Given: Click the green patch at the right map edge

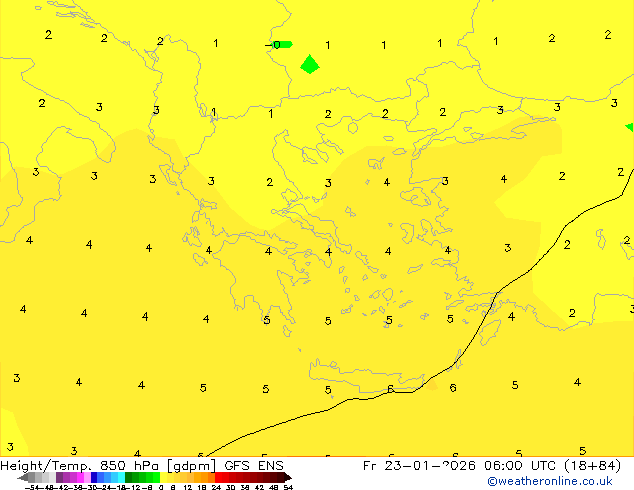Looking at the screenshot, I should coord(630,127).
